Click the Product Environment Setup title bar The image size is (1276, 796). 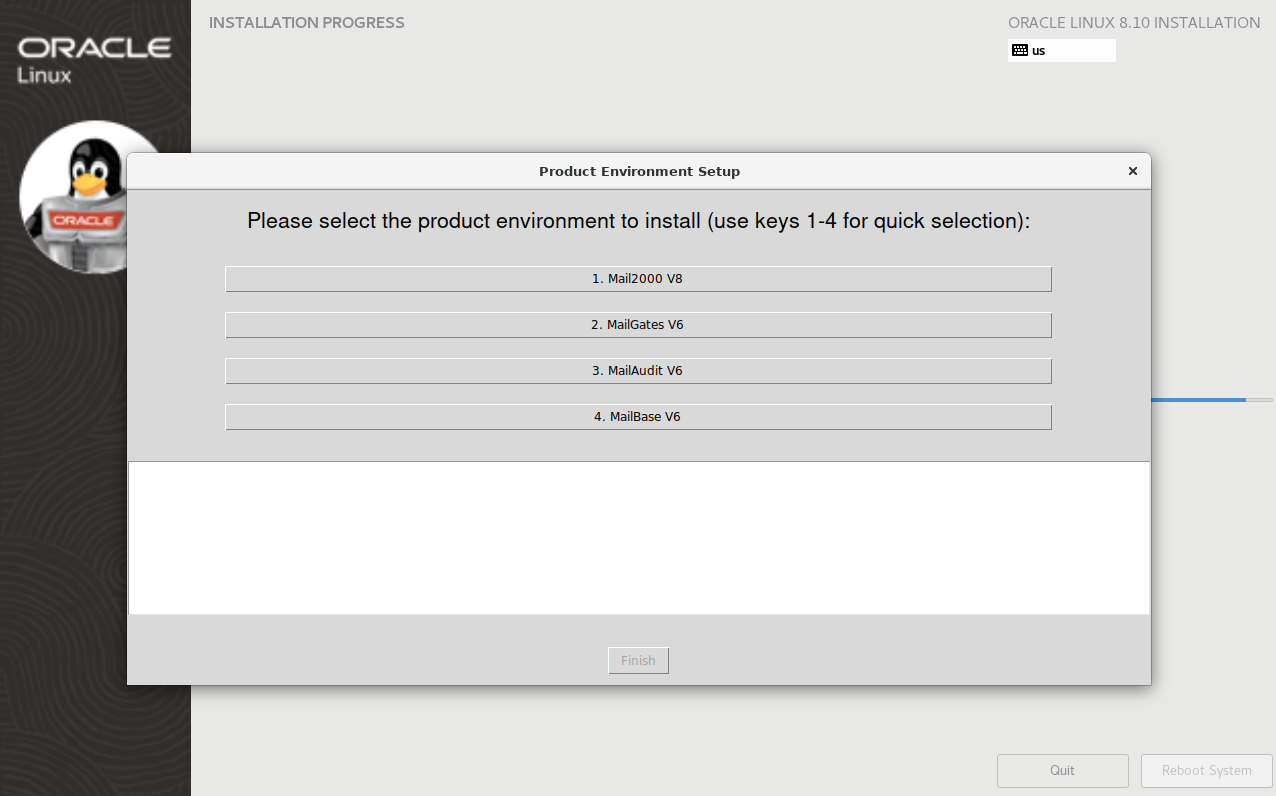[x=639, y=171]
